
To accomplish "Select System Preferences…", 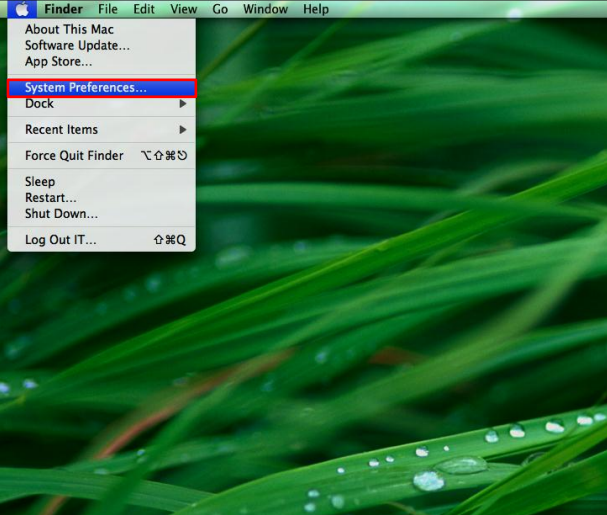I will coord(101,88).
